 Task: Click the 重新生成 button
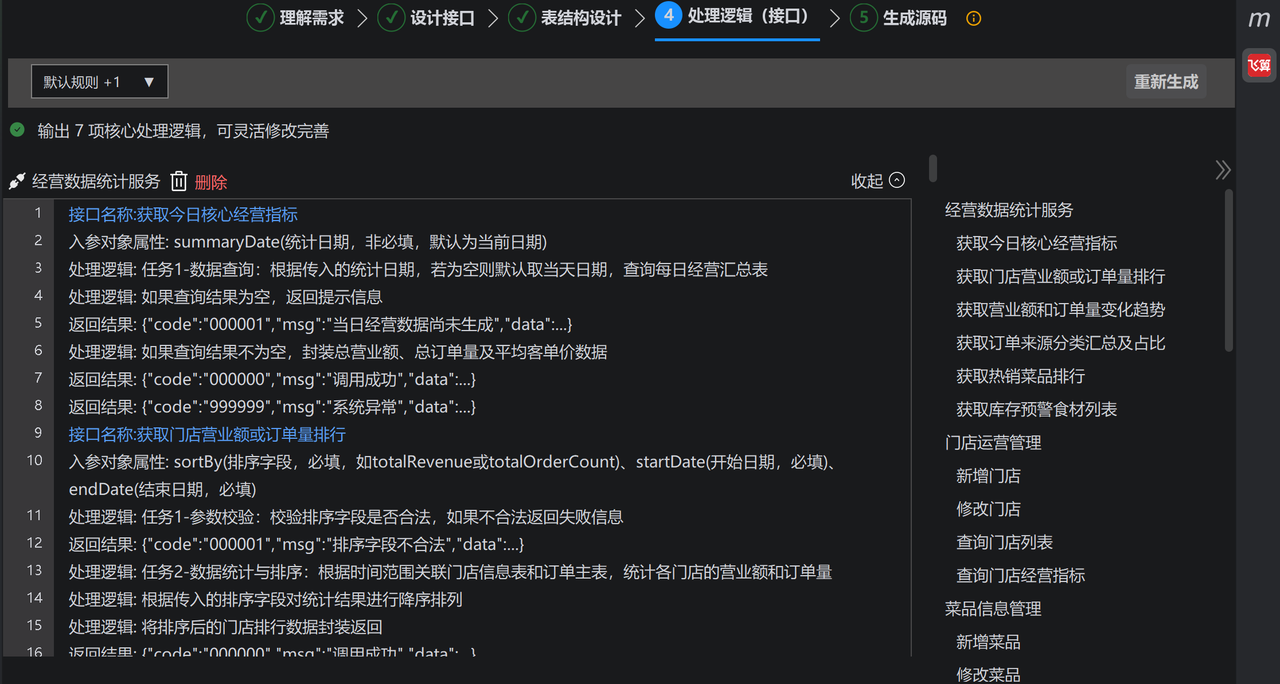click(x=1166, y=82)
